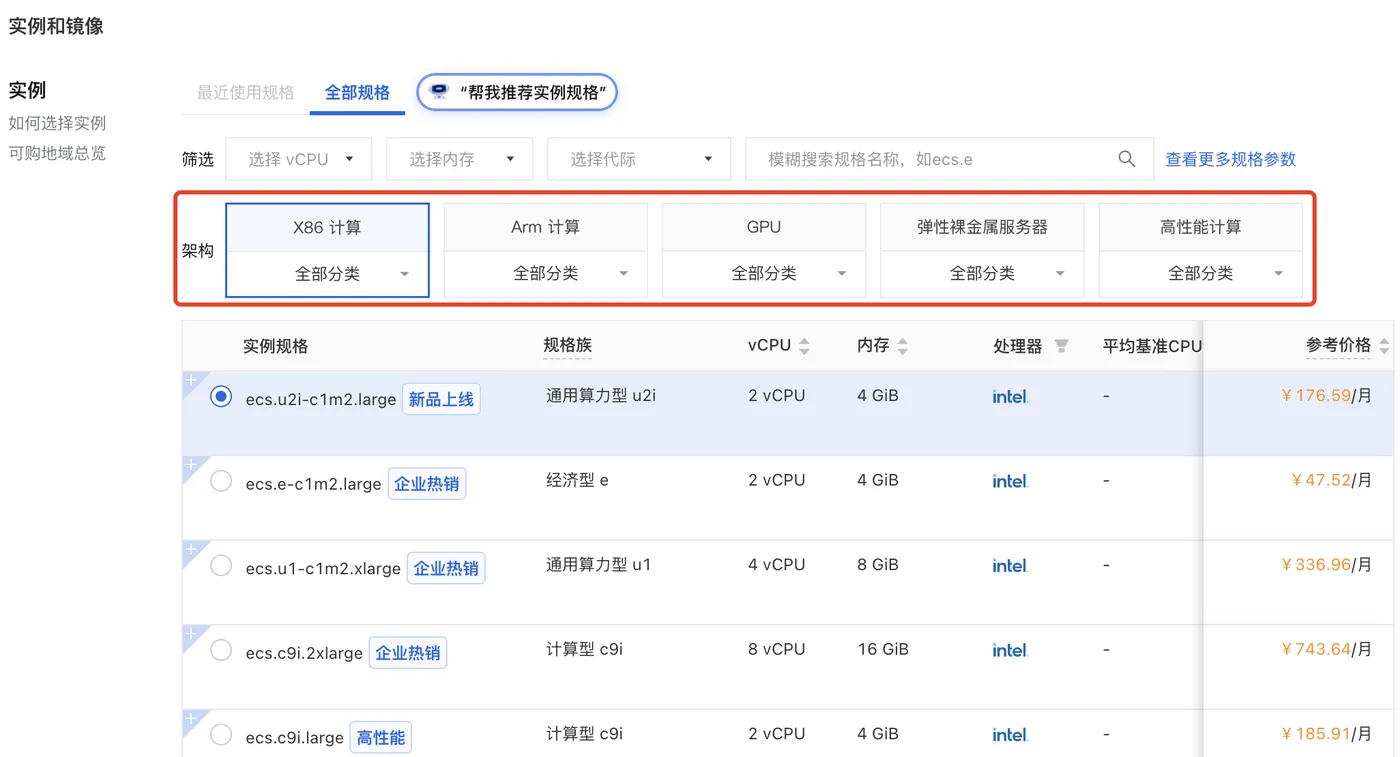Screen dimensions: 1400x757
Task: Switch to 全部规格 tab
Action: click(357, 93)
